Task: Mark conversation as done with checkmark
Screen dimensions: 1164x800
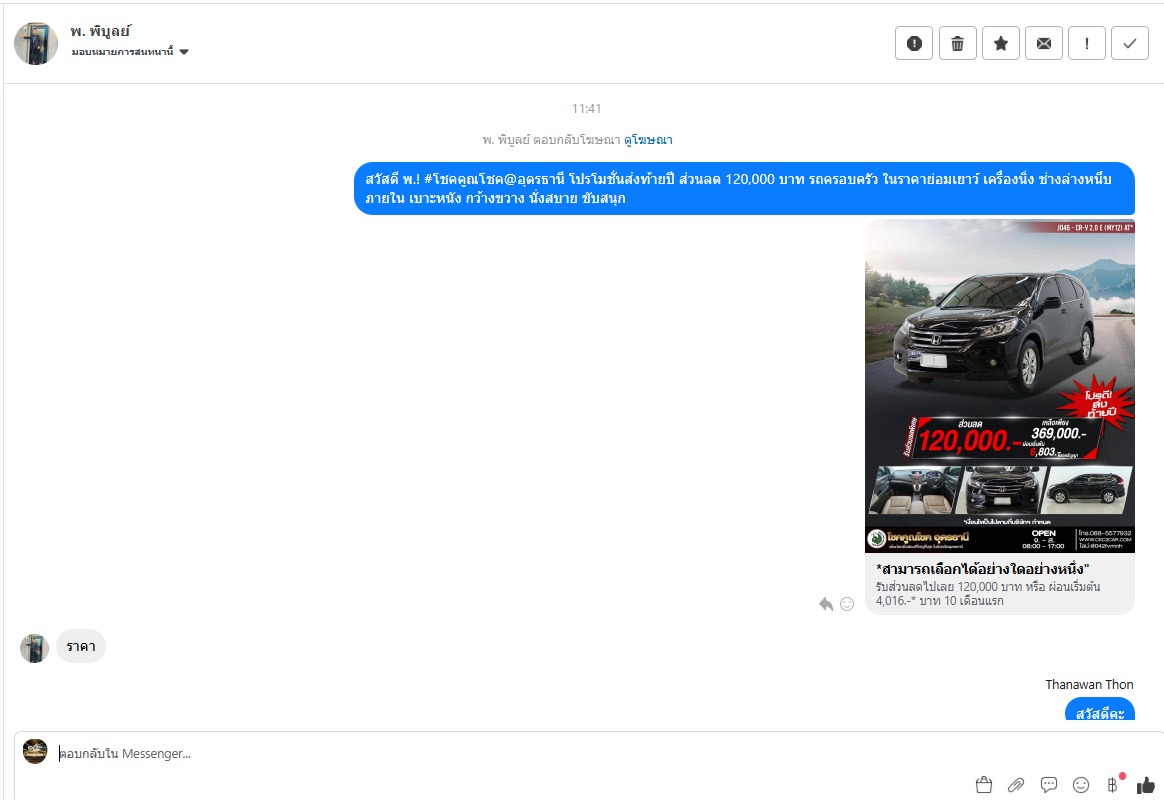Action: click(1130, 43)
